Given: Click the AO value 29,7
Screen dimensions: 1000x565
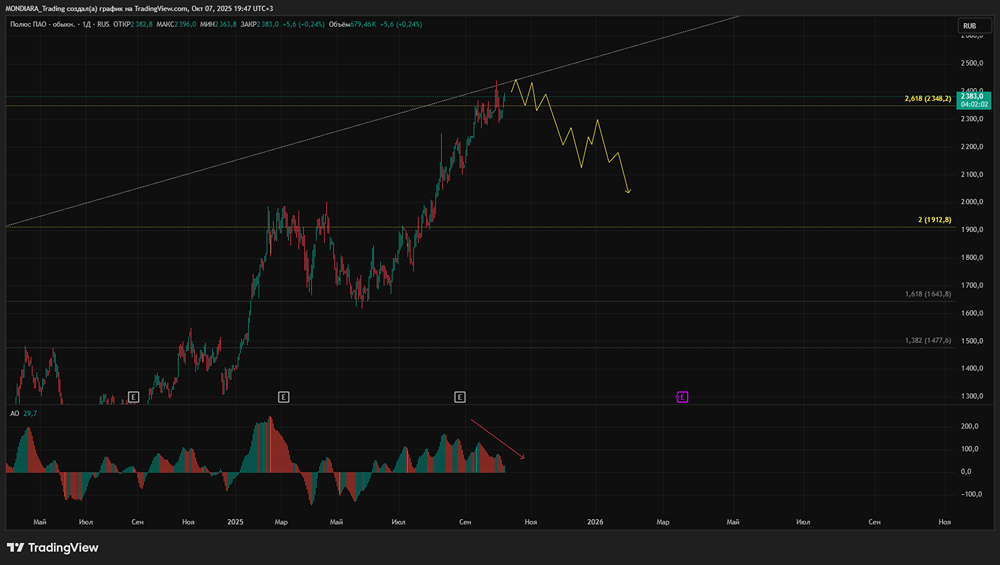Looking at the screenshot, I should (30, 413).
